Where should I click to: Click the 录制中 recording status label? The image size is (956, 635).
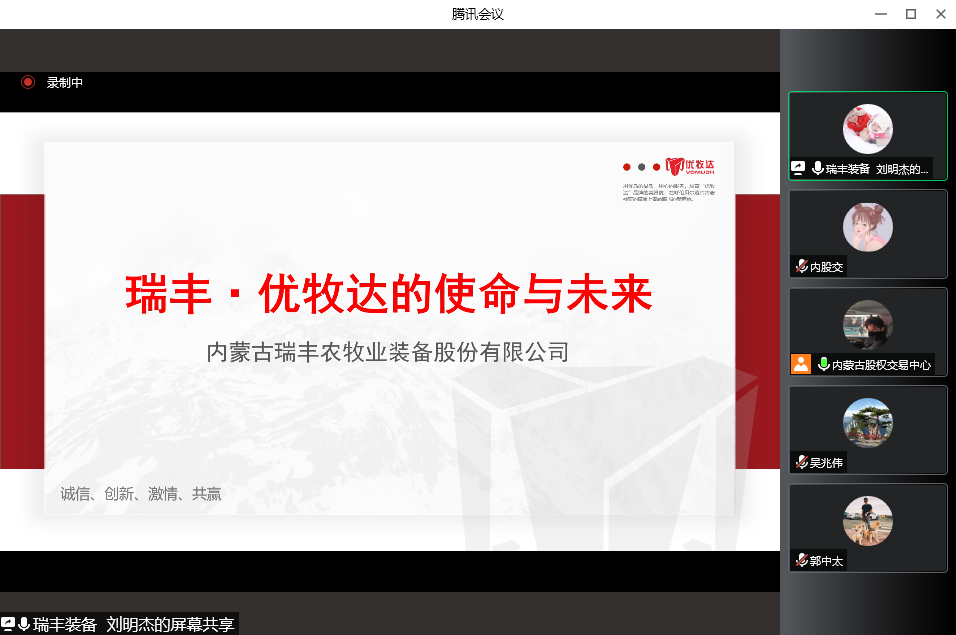pyautogui.click(x=65, y=82)
